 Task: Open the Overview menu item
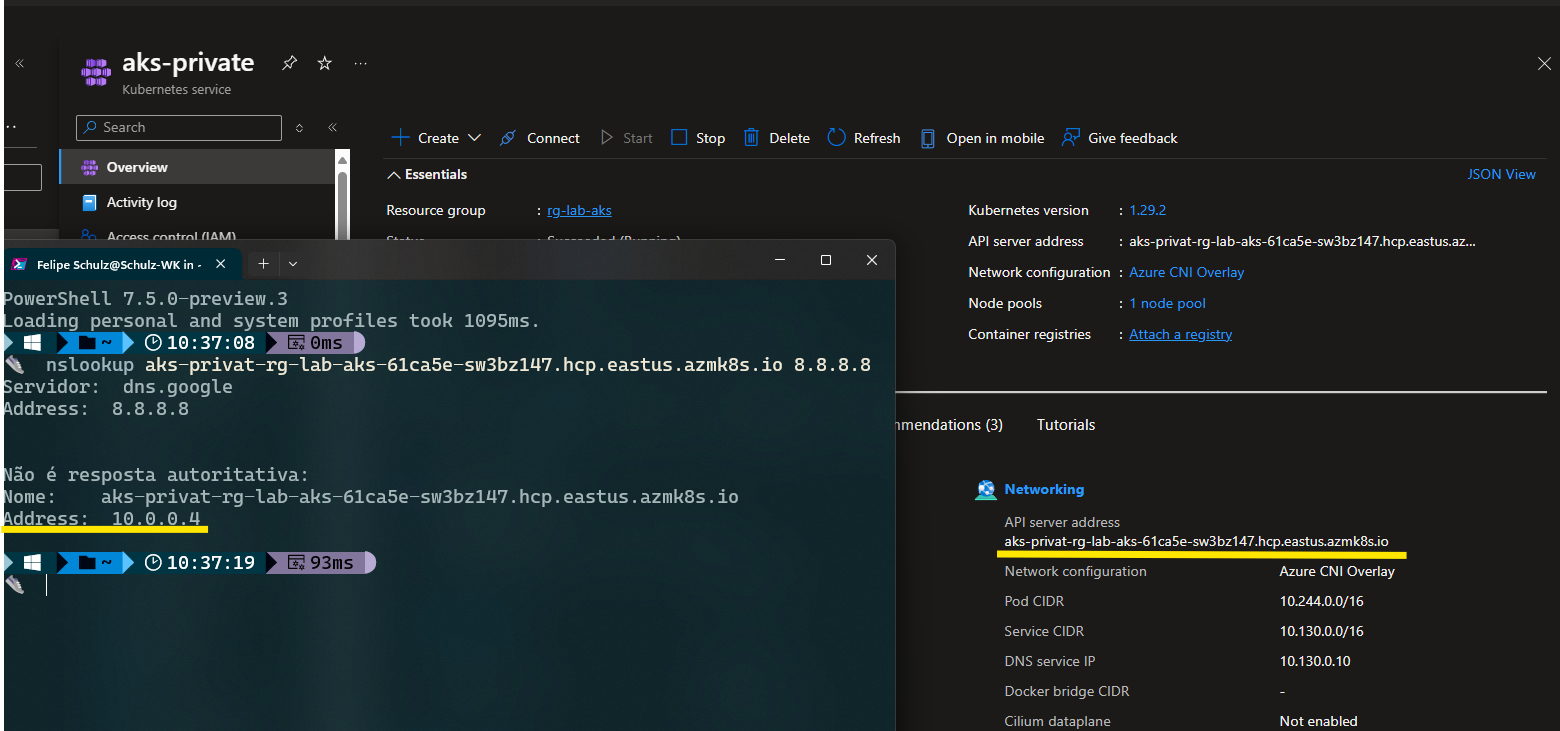tap(197, 167)
